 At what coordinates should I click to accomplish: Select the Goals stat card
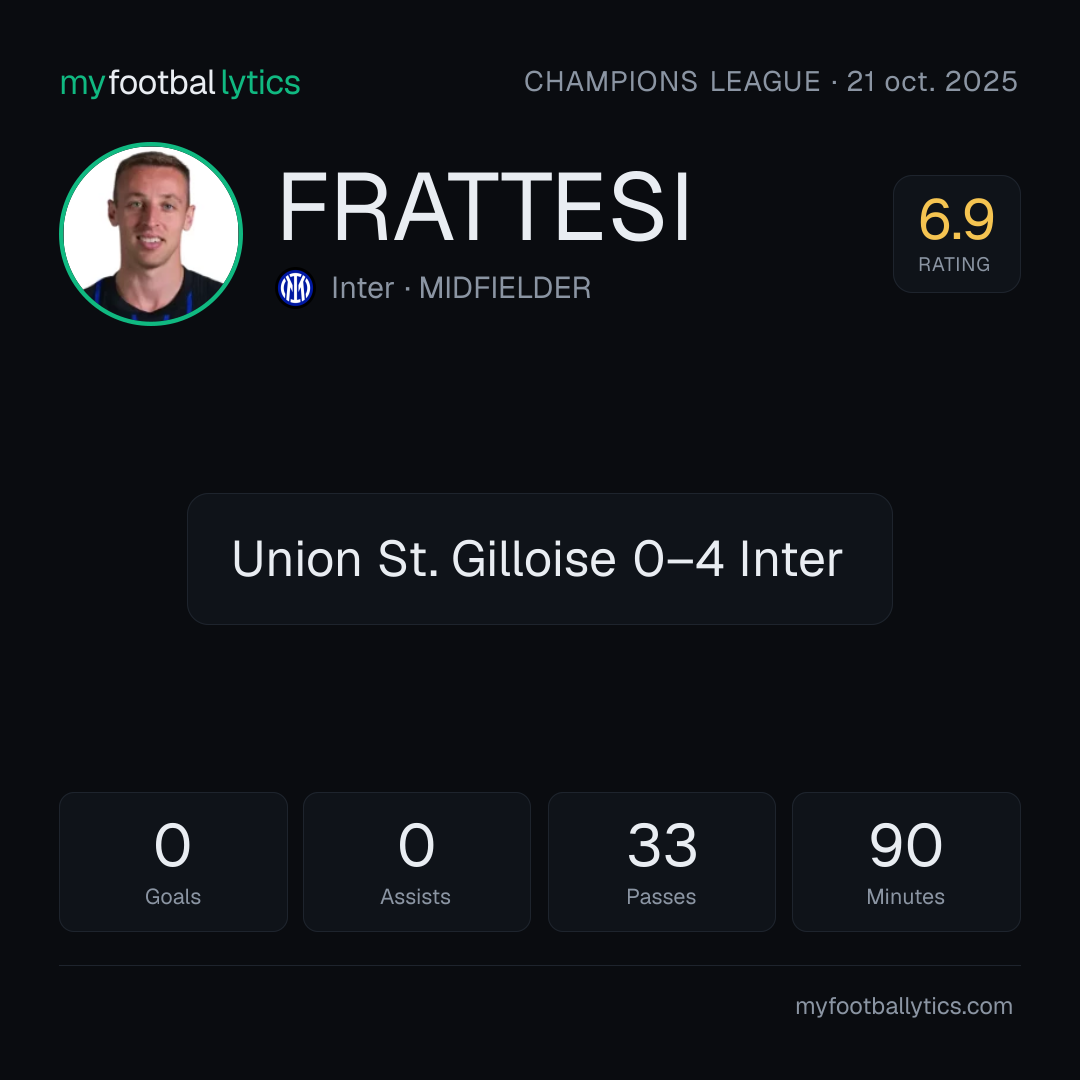point(173,862)
